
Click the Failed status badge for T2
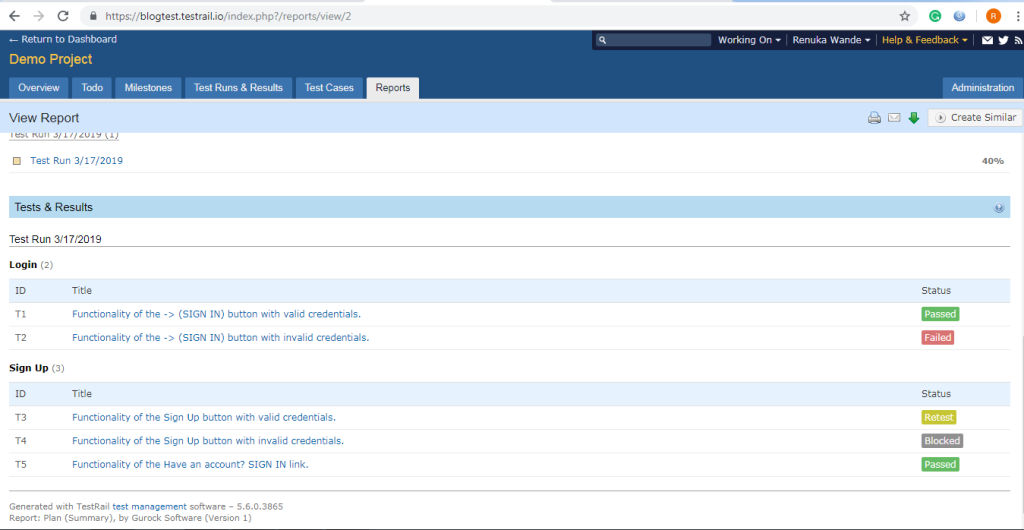point(937,338)
